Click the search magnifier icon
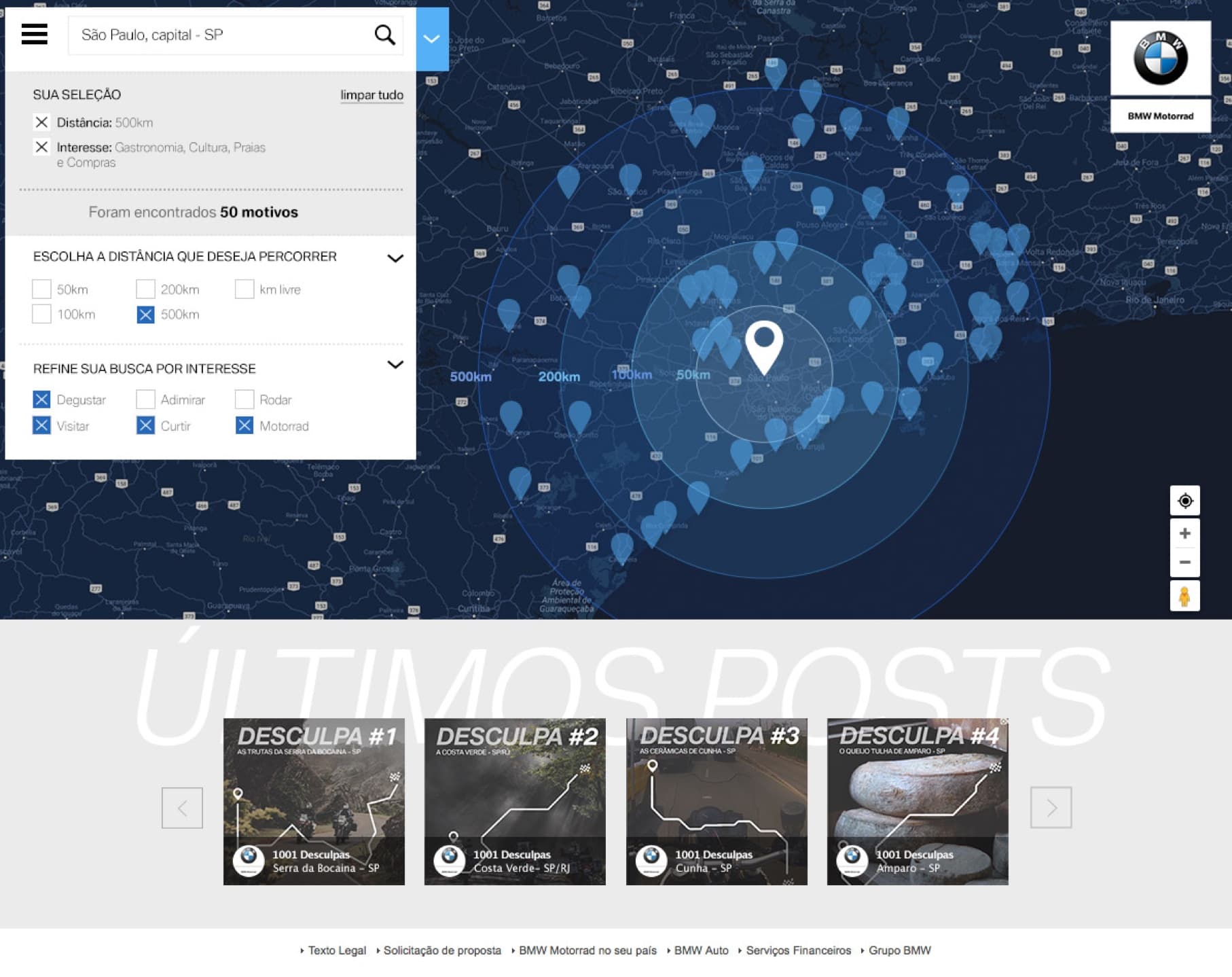The width and height of the screenshot is (1232, 977). pos(384,35)
